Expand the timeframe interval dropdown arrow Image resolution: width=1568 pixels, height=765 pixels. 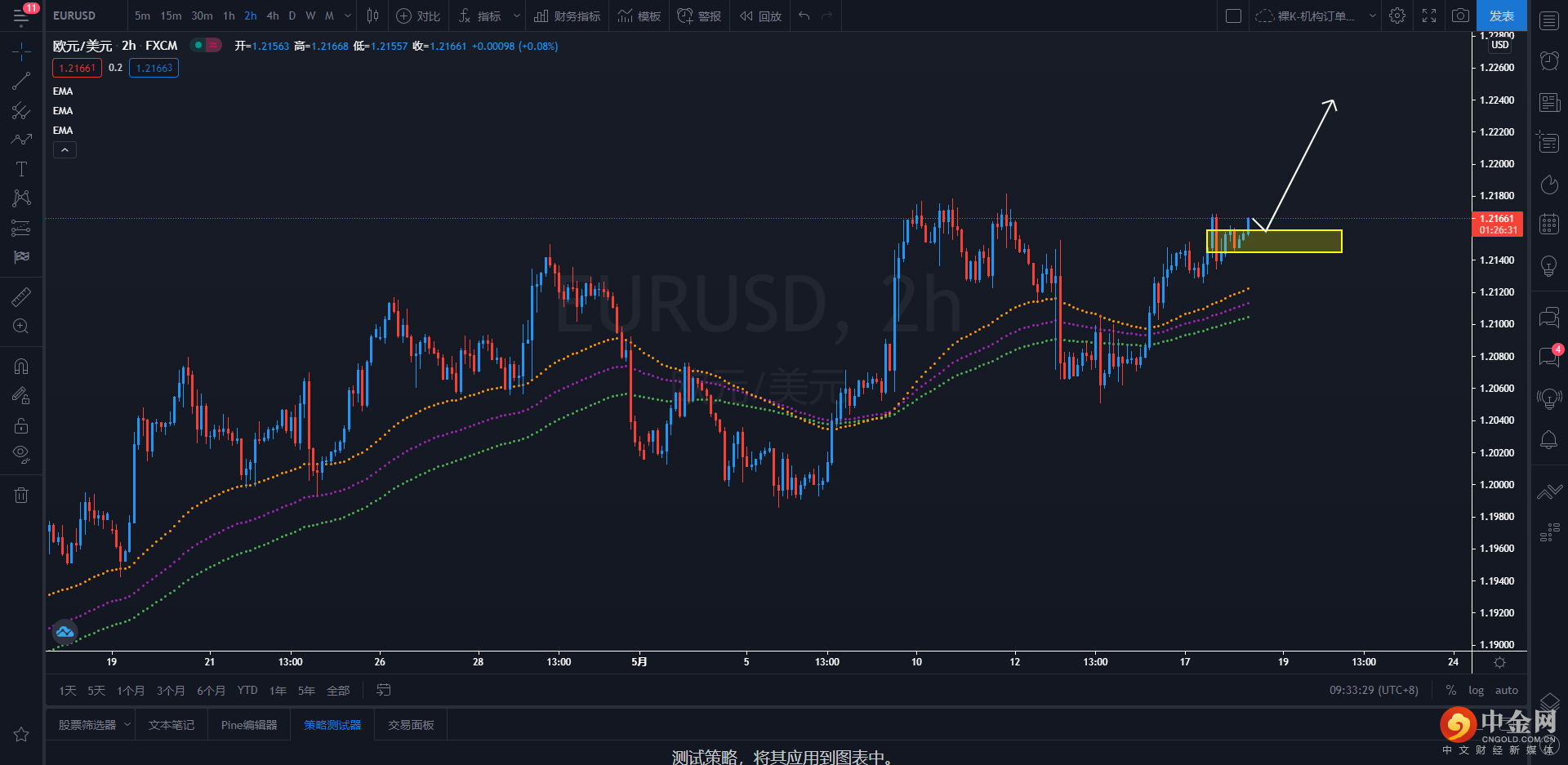pyautogui.click(x=348, y=16)
